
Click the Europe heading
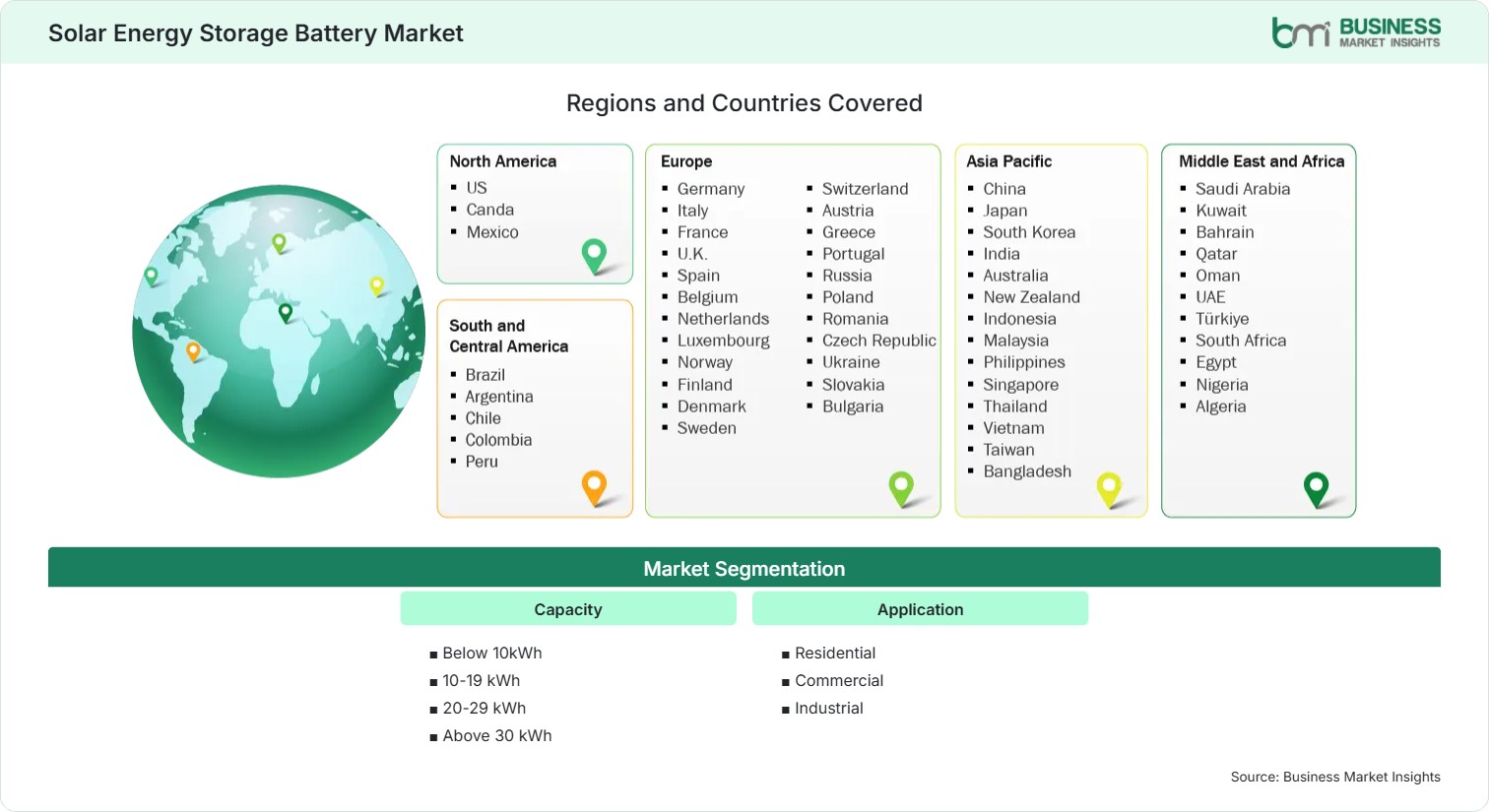686,161
